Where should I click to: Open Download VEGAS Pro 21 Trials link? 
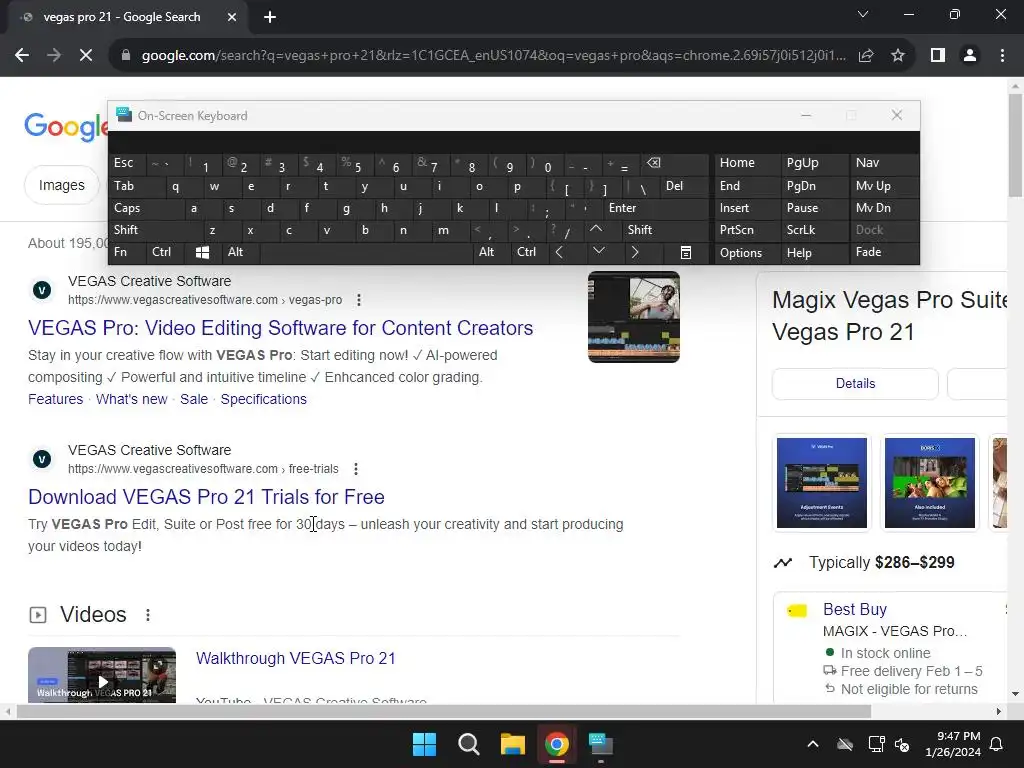coord(206,497)
